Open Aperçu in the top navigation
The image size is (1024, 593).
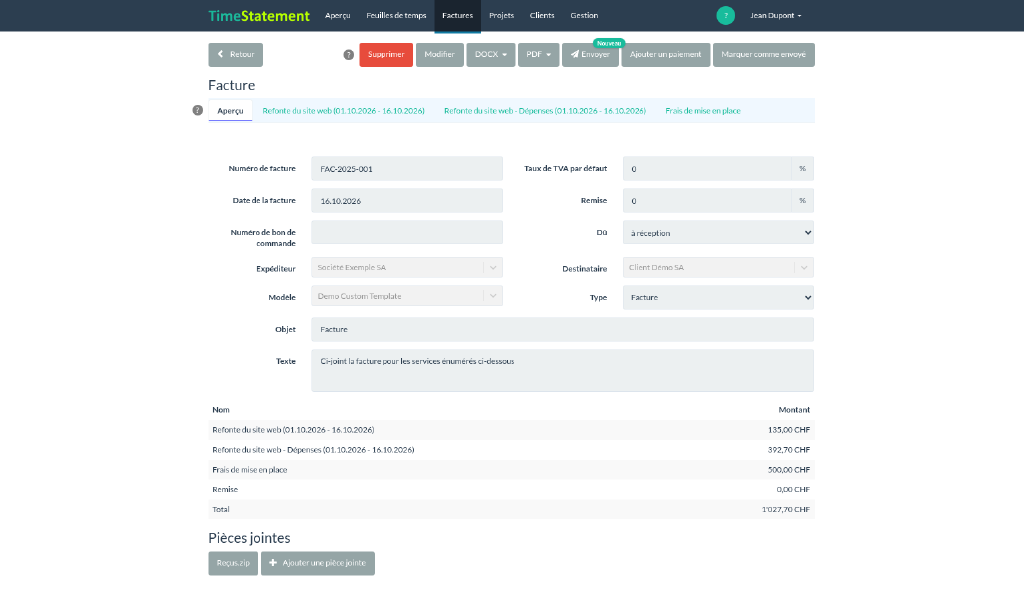(x=338, y=16)
